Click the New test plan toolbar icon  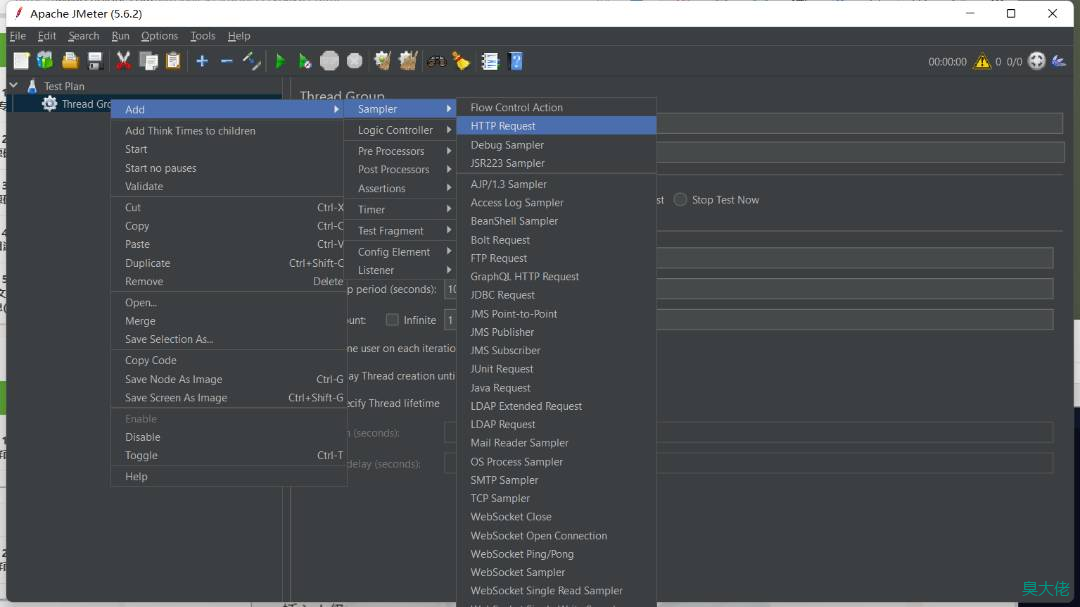point(21,61)
